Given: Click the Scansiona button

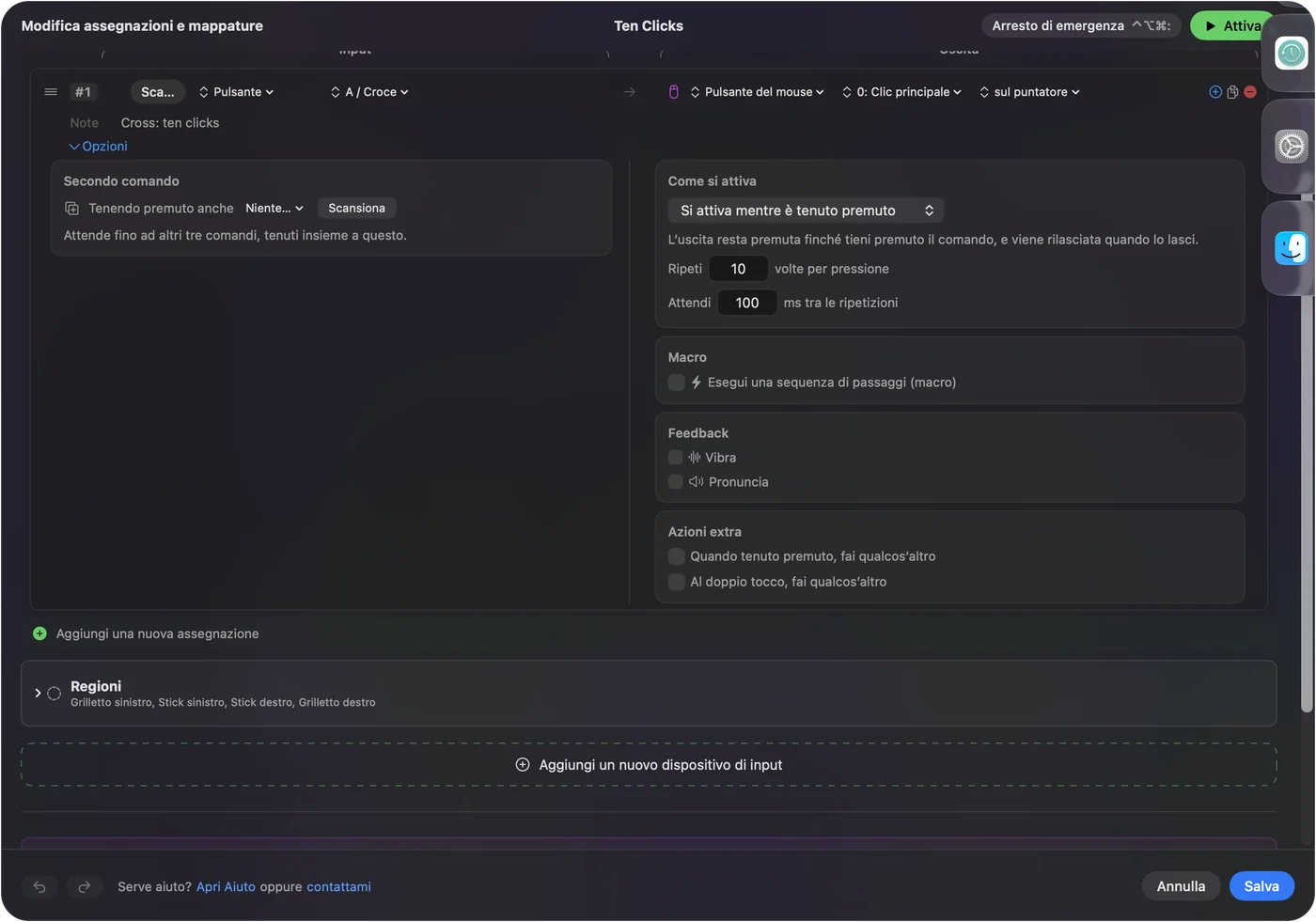Looking at the screenshot, I should click(x=356, y=209).
